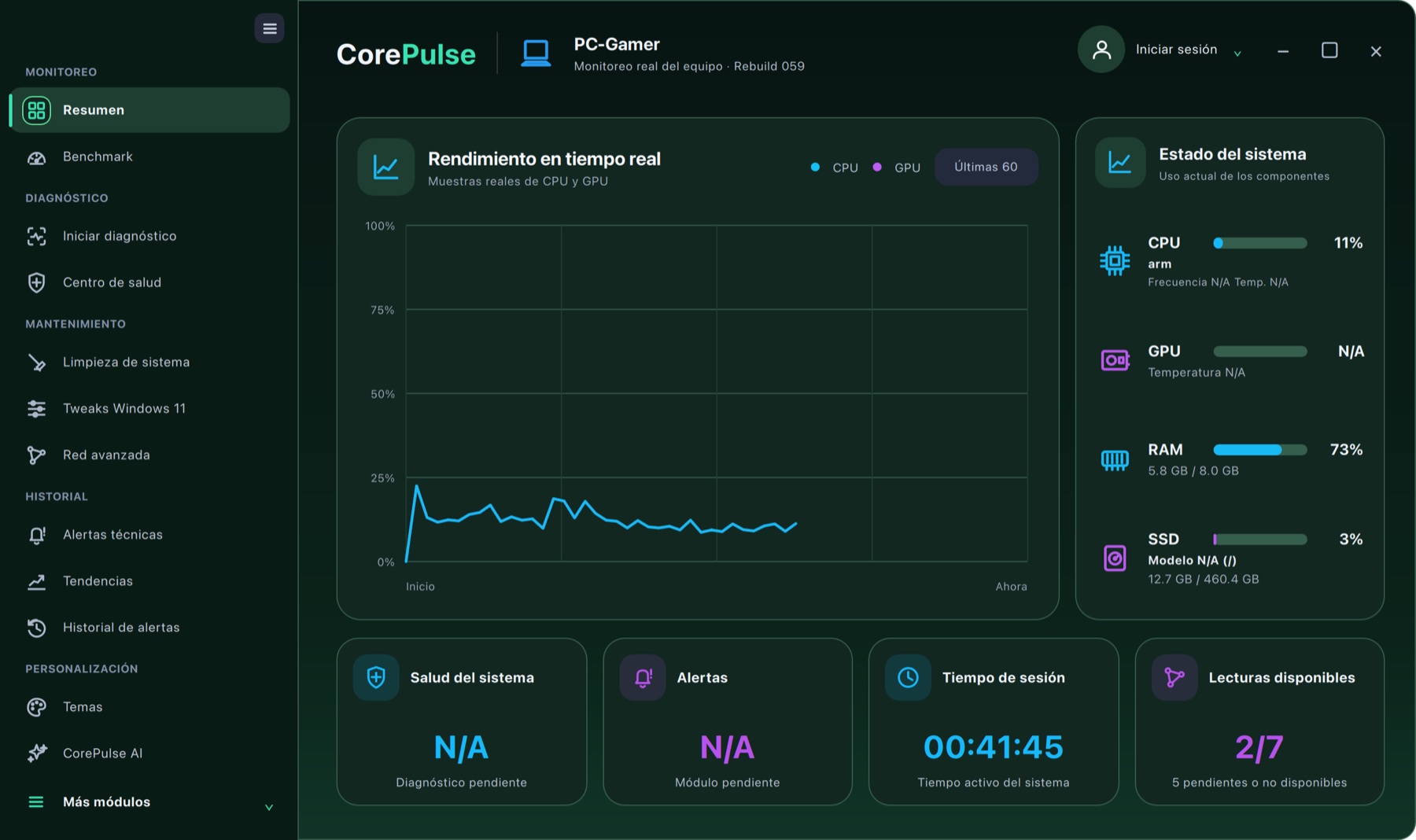Click the RAM usage progress bar
Viewport: 1416px width, 840px height.
pyautogui.click(x=1260, y=450)
